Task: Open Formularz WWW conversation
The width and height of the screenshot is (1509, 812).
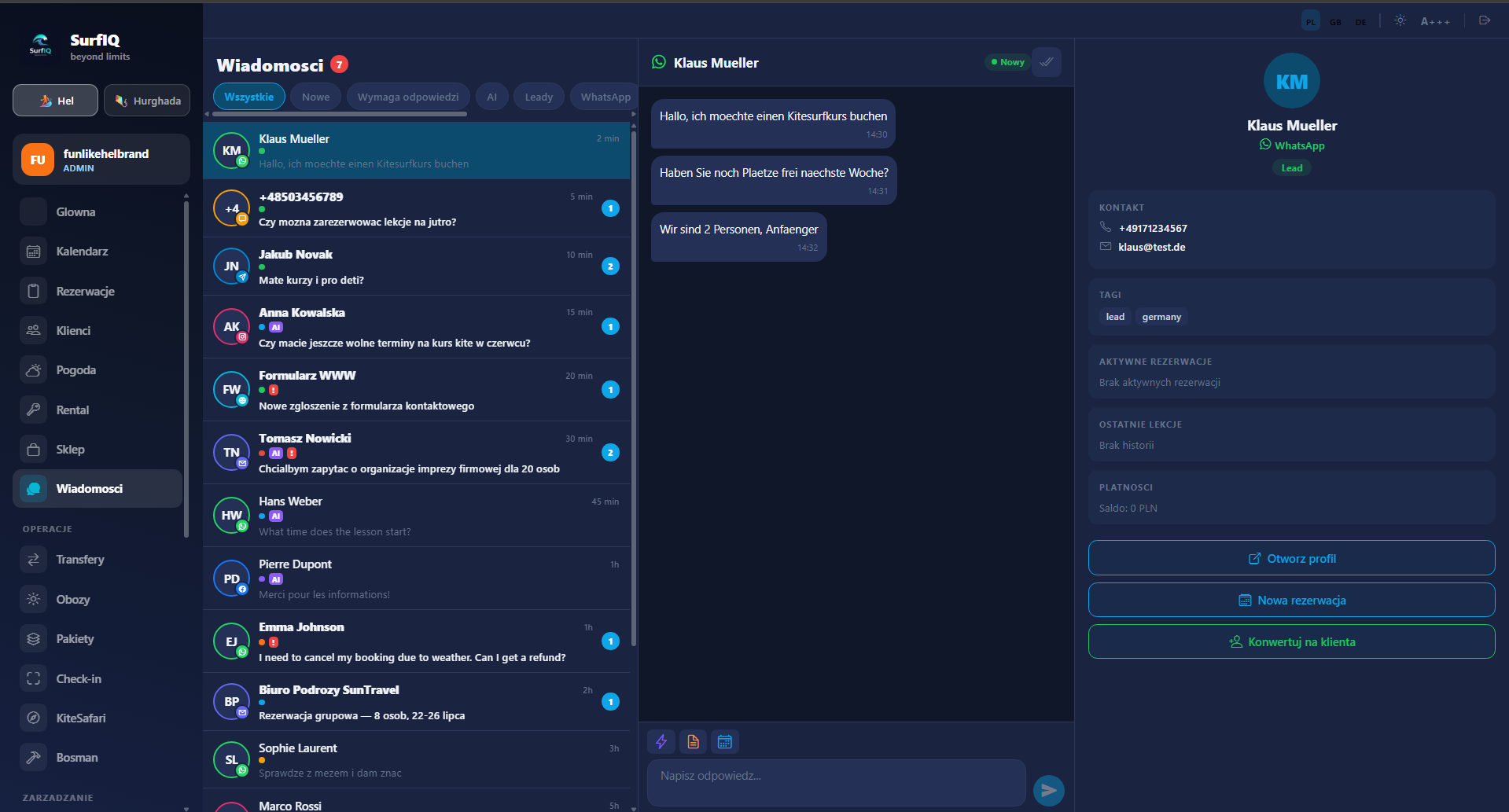Action: click(417, 390)
